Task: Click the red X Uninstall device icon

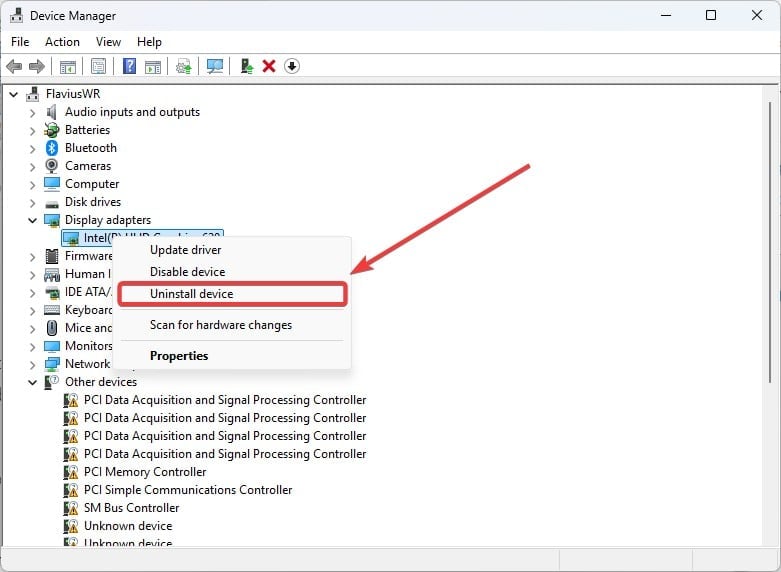Action: pyautogui.click(x=269, y=66)
